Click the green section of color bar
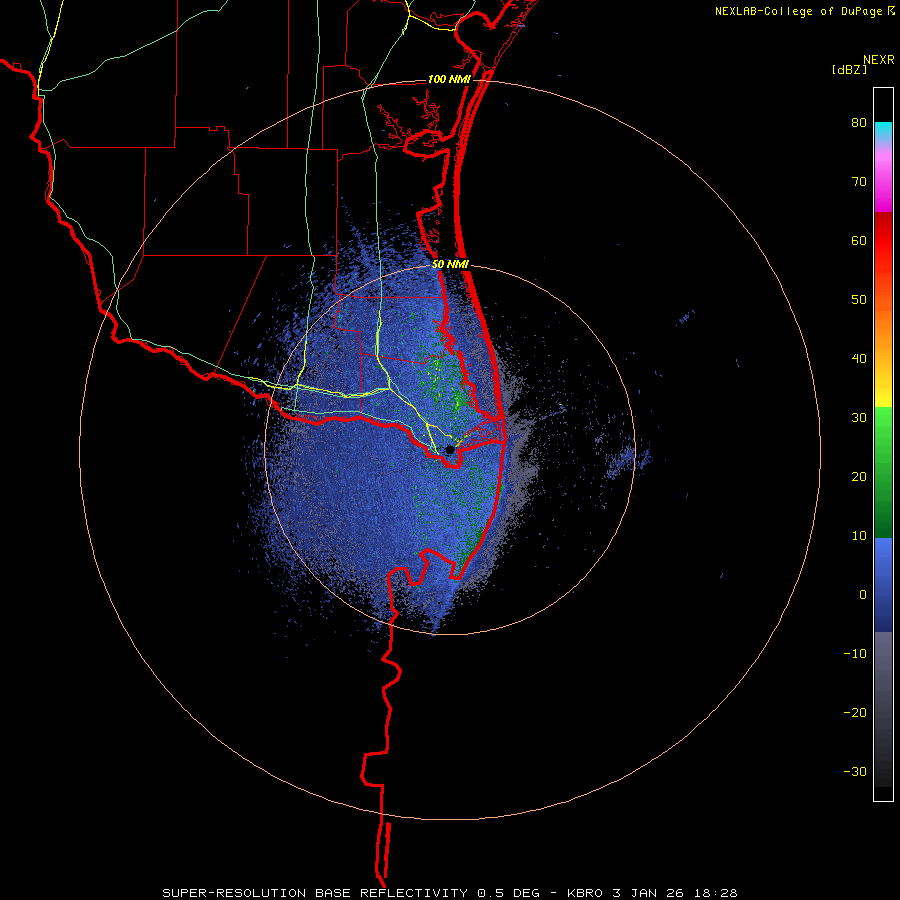The width and height of the screenshot is (900, 900). 883,472
